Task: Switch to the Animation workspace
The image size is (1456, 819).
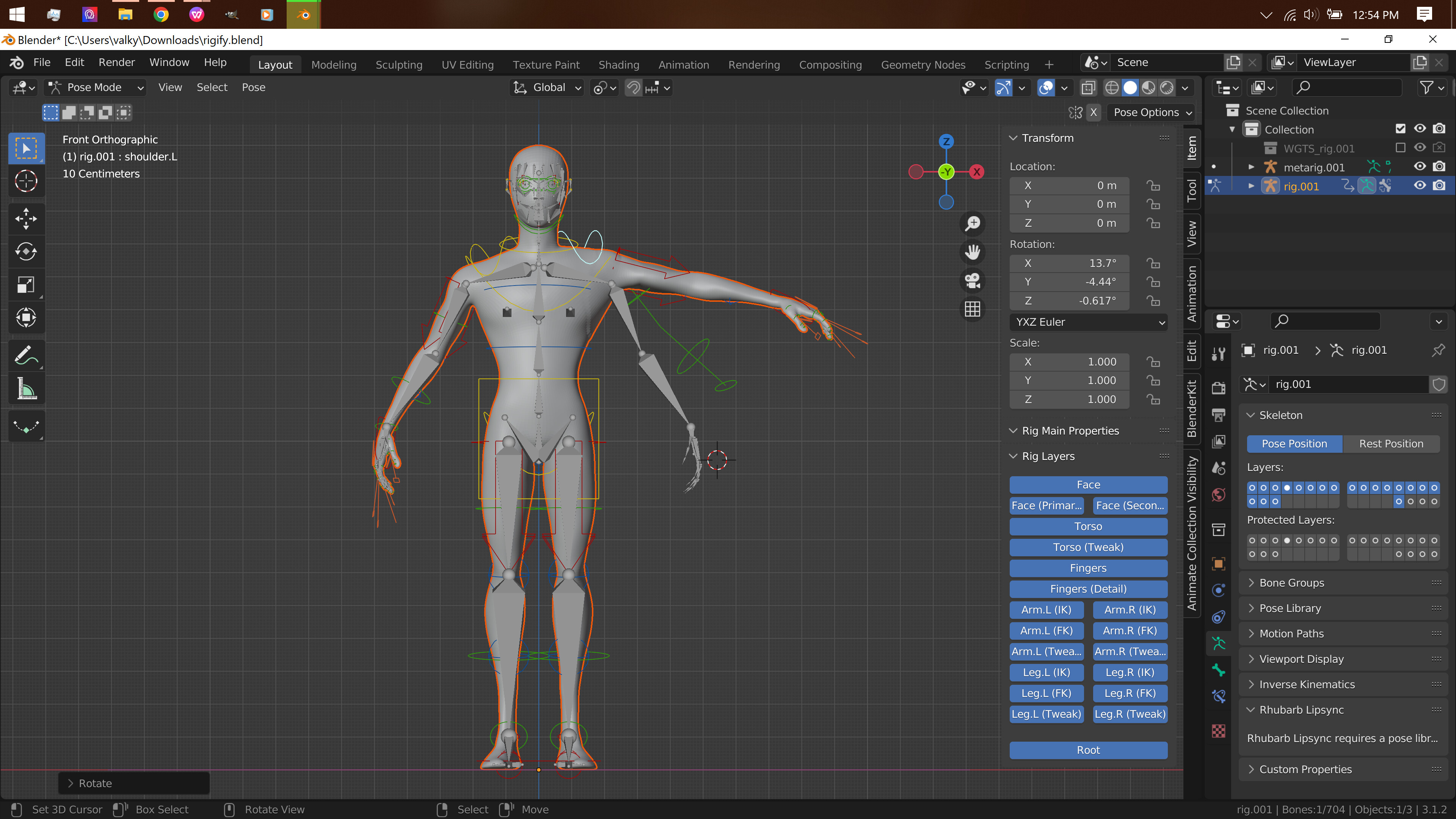Action: click(x=683, y=64)
